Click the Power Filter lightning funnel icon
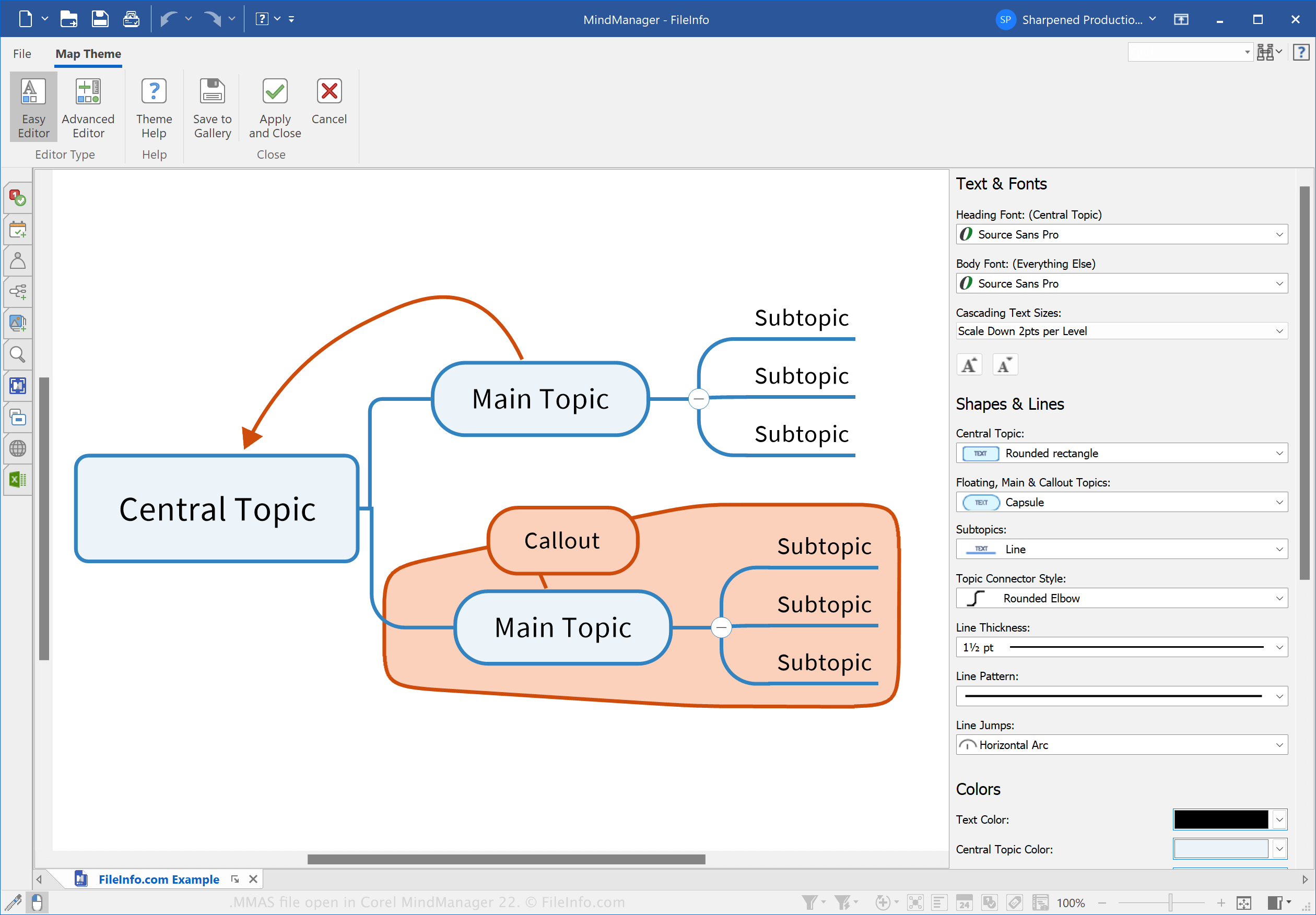Screen dimensions: 1316x915 pyautogui.click(x=842, y=903)
